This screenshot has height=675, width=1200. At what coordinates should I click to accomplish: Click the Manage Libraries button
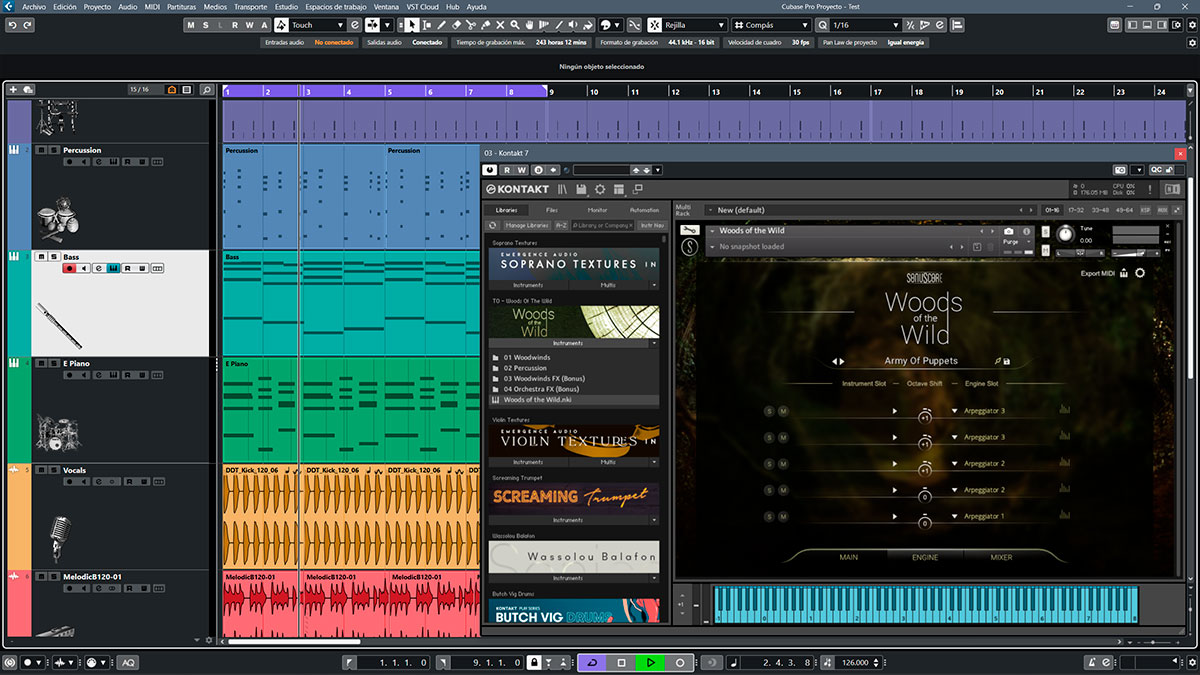tap(527, 225)
